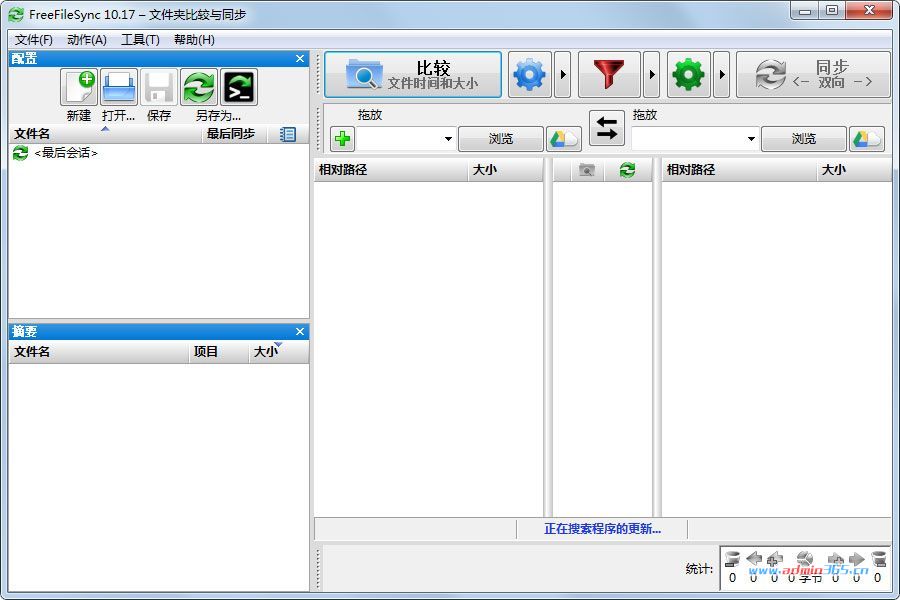Click the 统计: label
The height and width of the screenshot is (600, 900).
pyautogui.click(x=699, y=568)
